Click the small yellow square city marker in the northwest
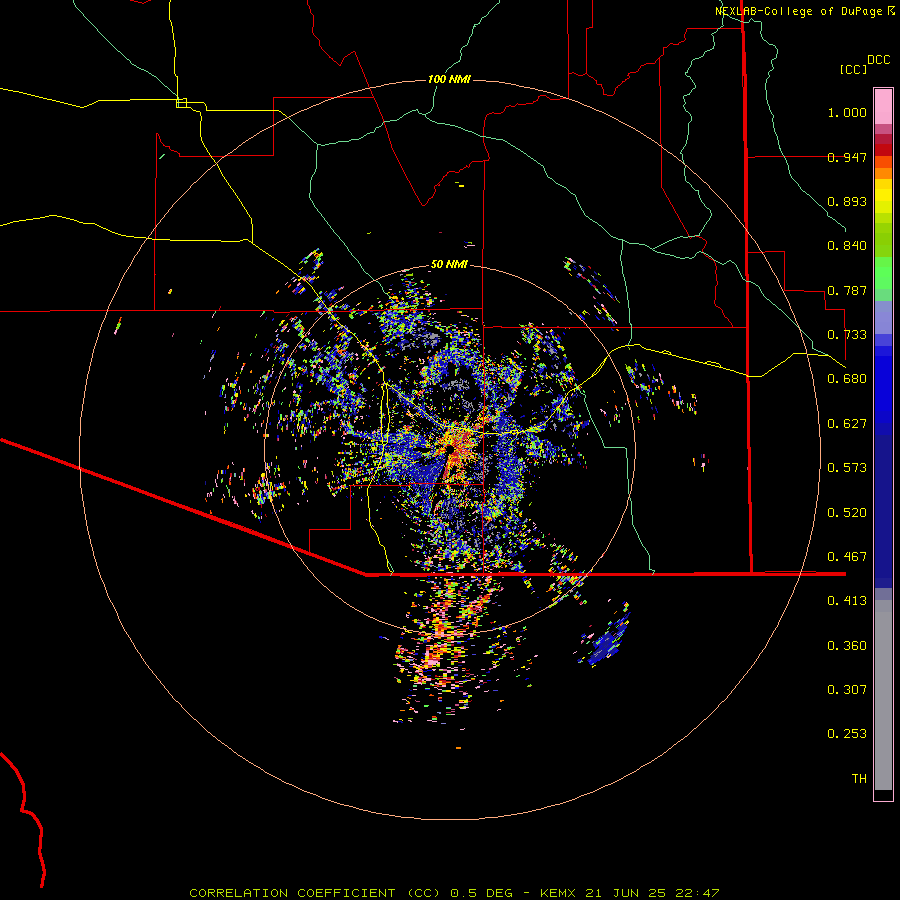 (x=181, y=103)
